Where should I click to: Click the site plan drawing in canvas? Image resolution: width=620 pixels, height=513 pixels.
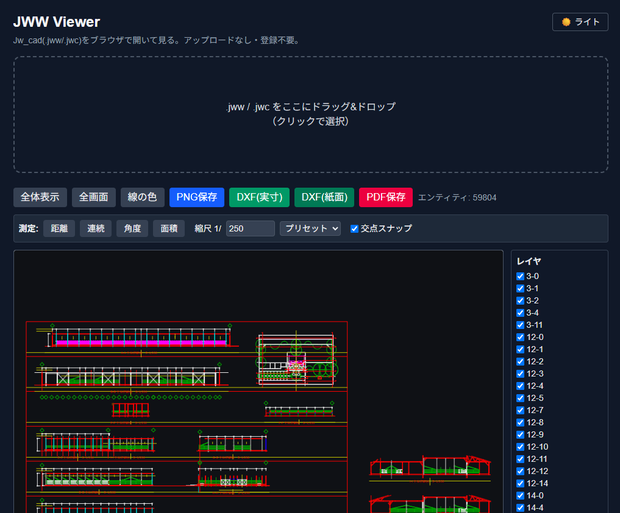tap(296, 360)
